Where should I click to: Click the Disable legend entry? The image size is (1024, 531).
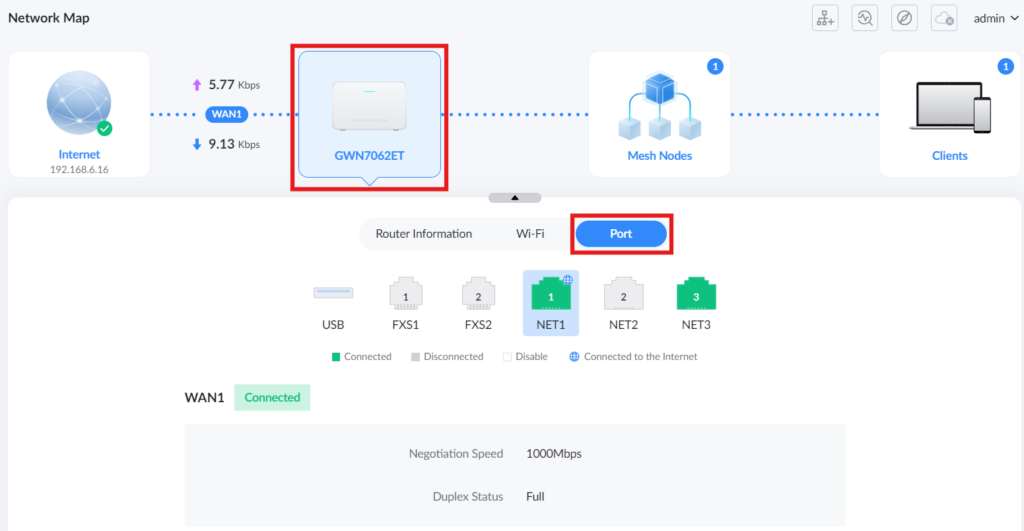coord(526,357)
